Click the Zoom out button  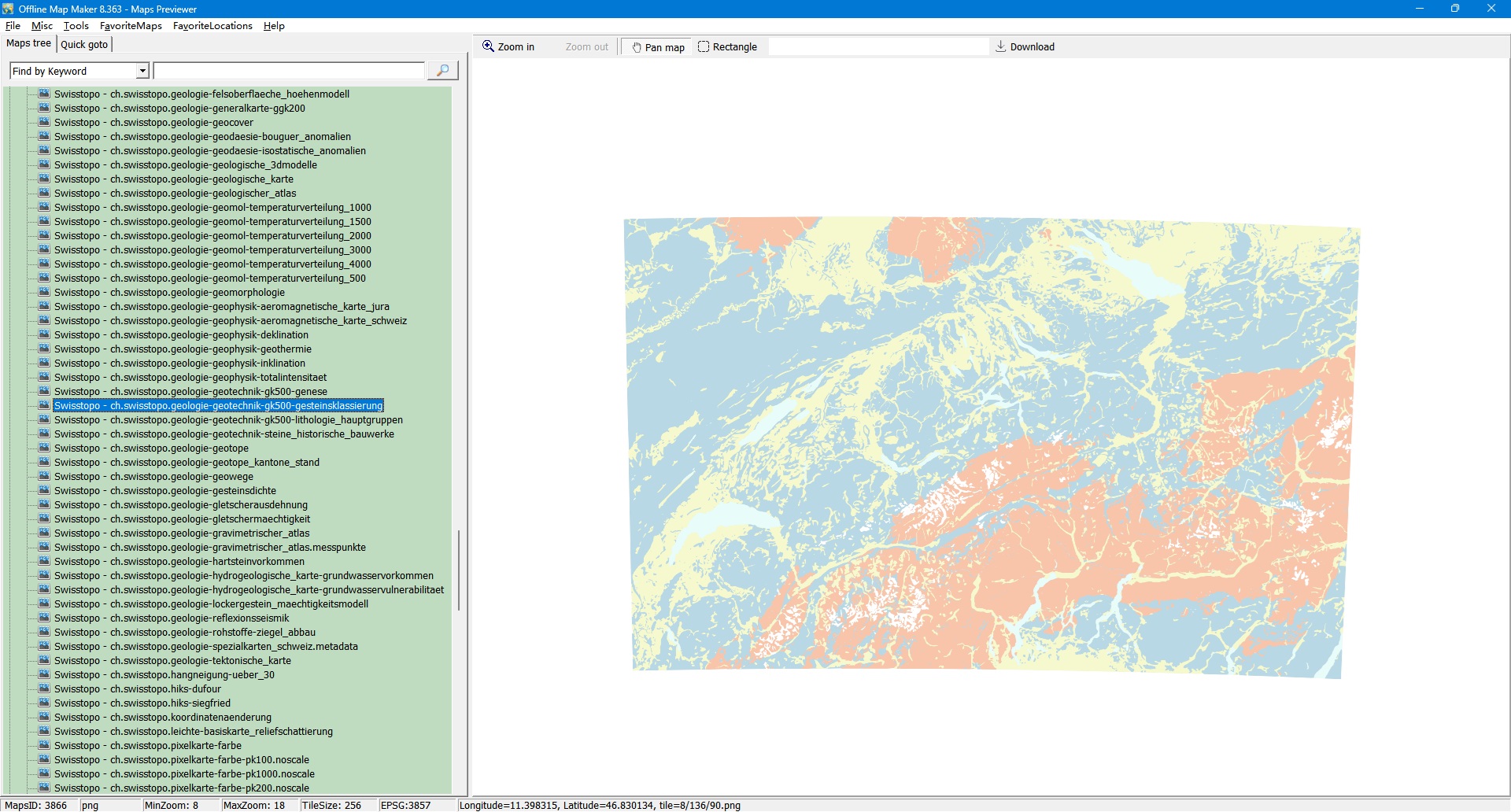click(x=586, y=47)
